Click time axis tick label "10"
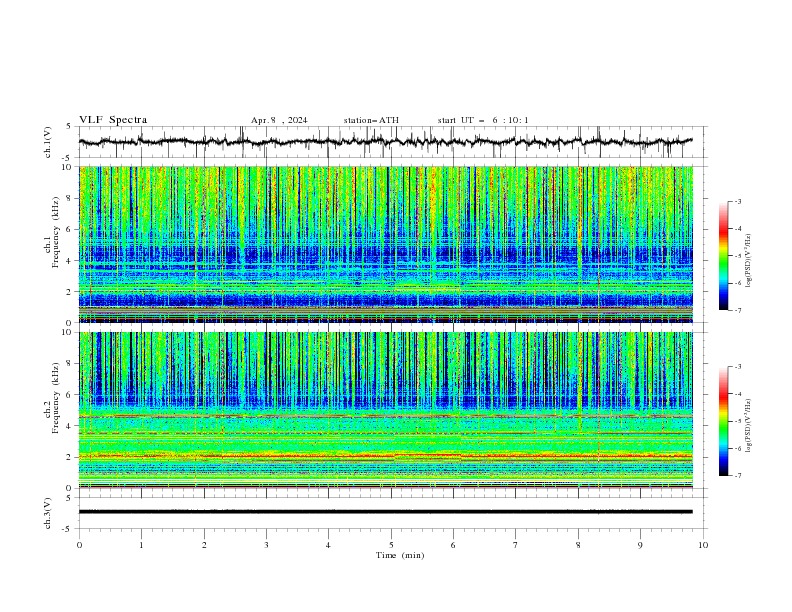This screenshot has width=792, height=612. click(x=703, y=545)
